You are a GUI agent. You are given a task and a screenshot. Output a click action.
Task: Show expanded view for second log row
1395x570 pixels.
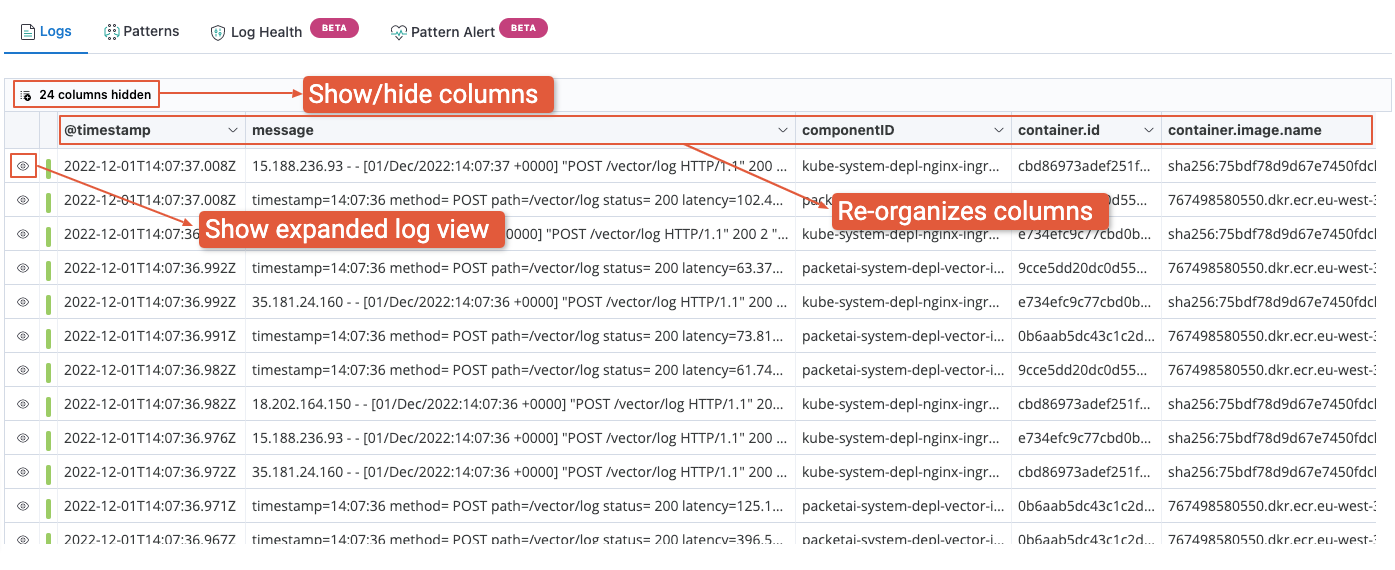point(23,200)
